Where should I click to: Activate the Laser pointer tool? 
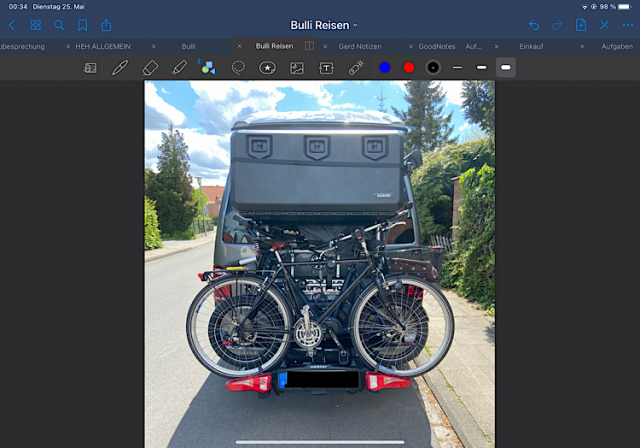point(356,67)
